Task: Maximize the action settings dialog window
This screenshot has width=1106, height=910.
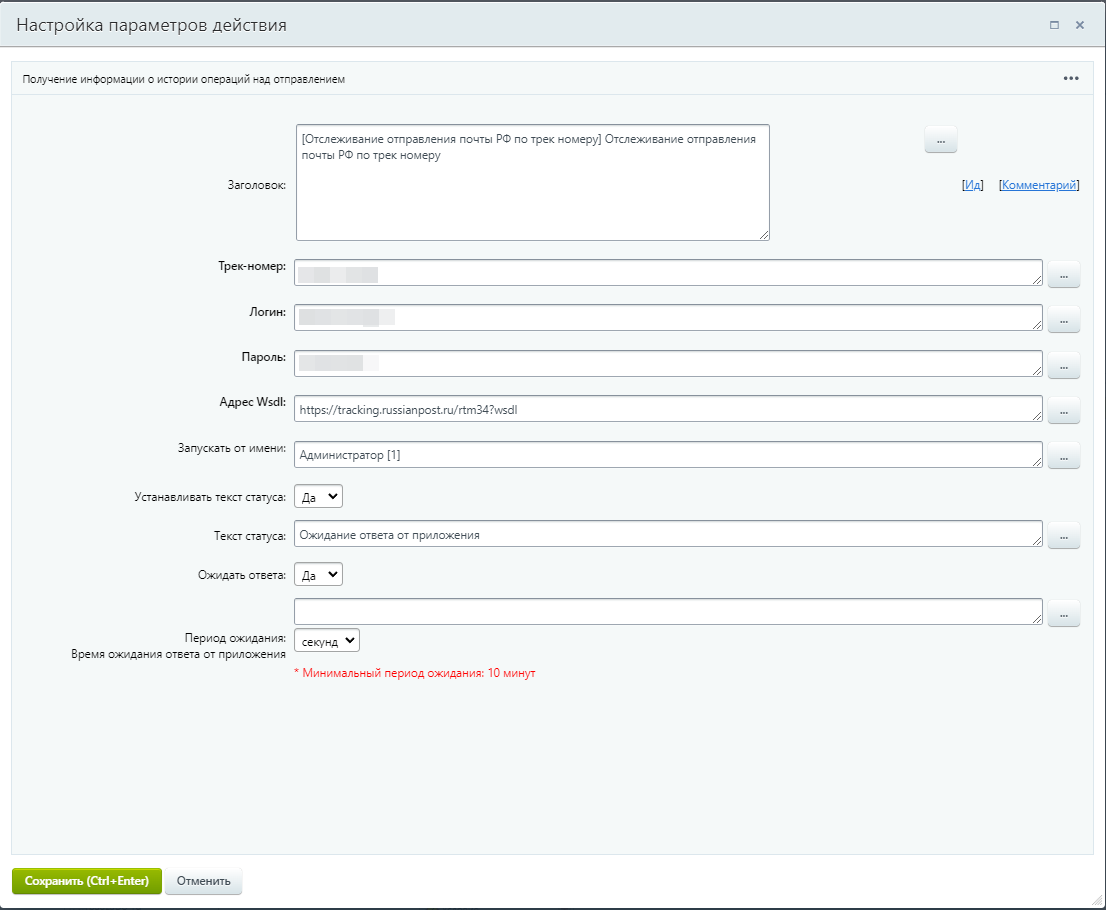Action: click(1054, 25)
